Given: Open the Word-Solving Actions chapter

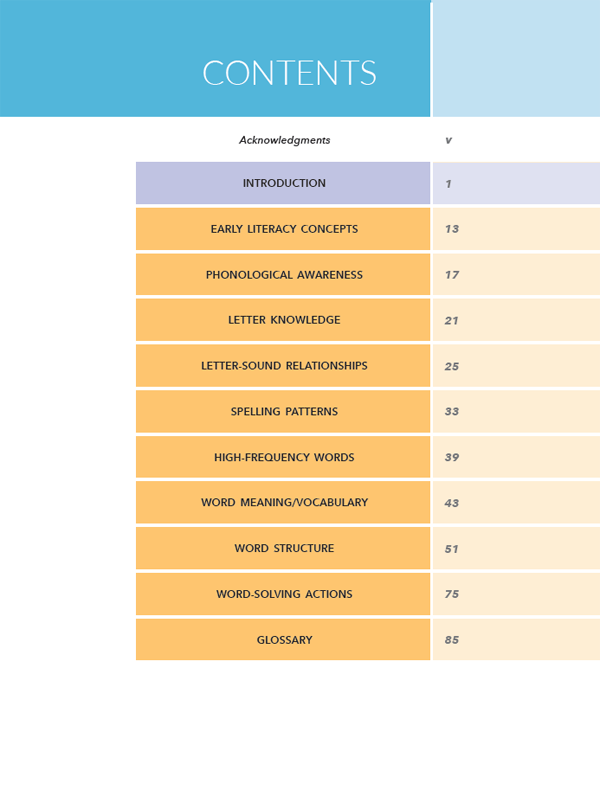Looking at the screenshot, I should (284, 594).
